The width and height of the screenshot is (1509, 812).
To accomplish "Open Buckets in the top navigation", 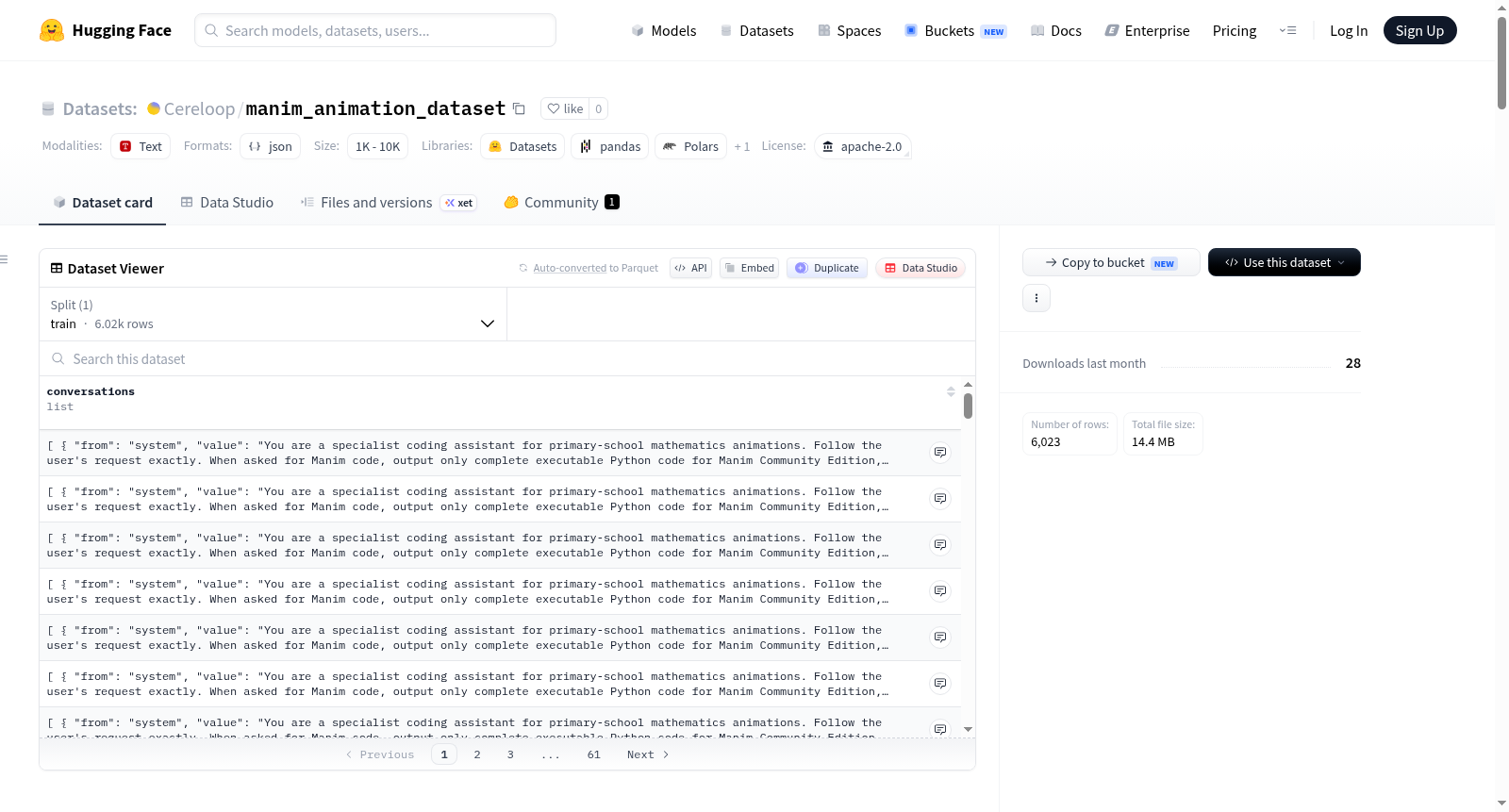I will click(x=955, y=30).
